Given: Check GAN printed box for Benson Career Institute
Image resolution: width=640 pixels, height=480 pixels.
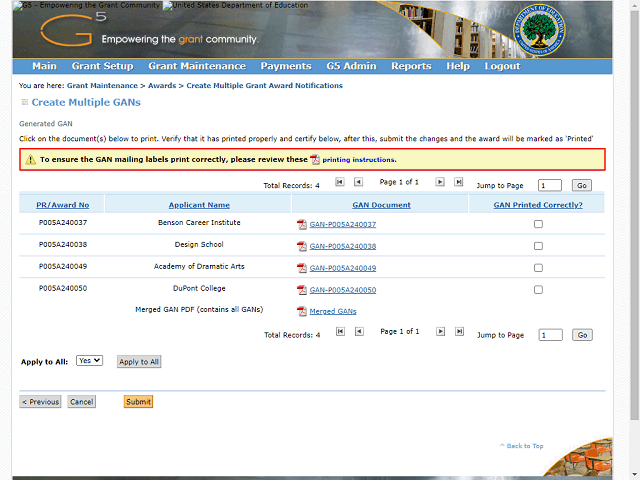Looking at the screenshot, I should [x=538, y=224].
